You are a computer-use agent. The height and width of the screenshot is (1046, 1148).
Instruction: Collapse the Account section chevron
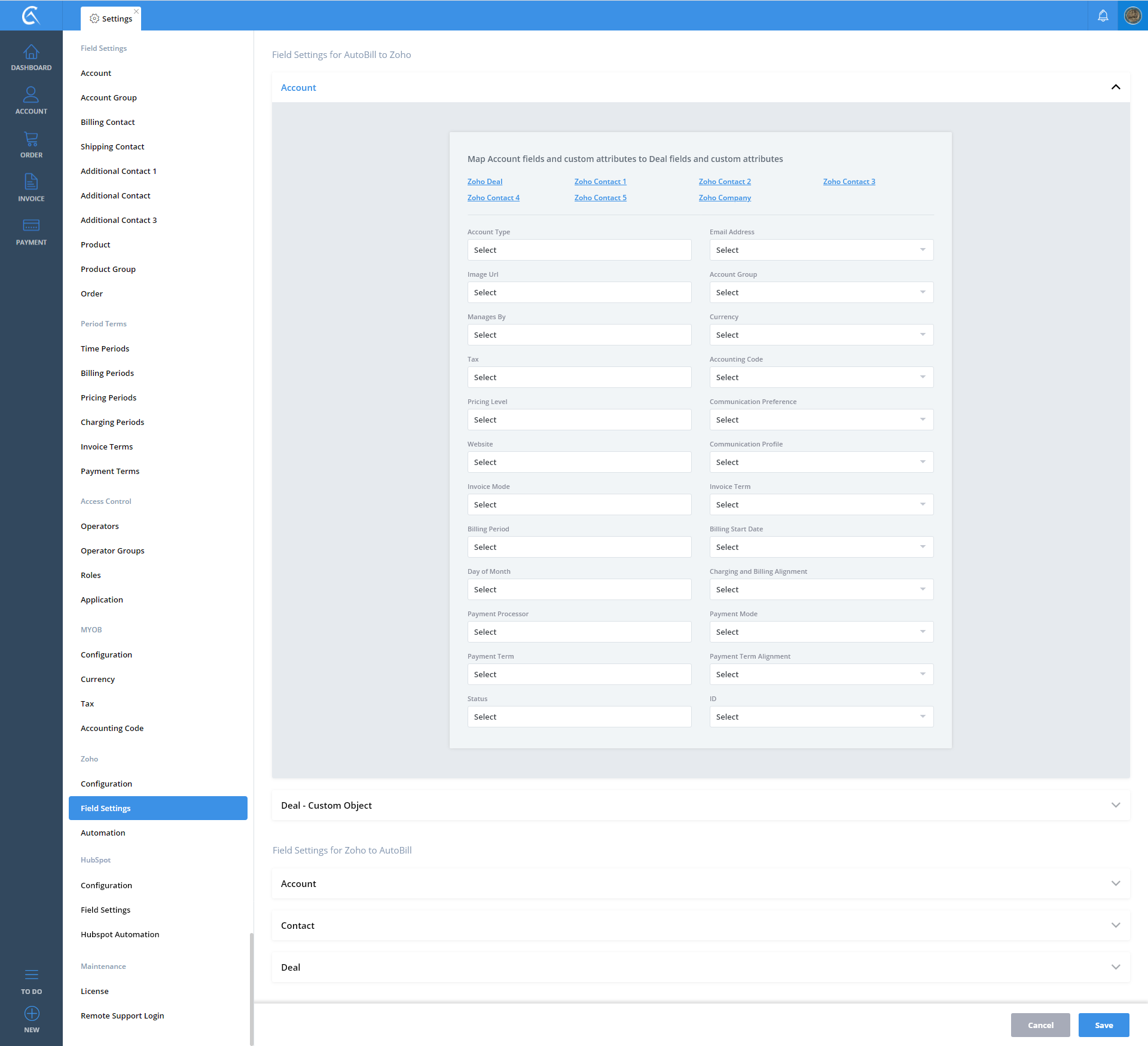1115,87
